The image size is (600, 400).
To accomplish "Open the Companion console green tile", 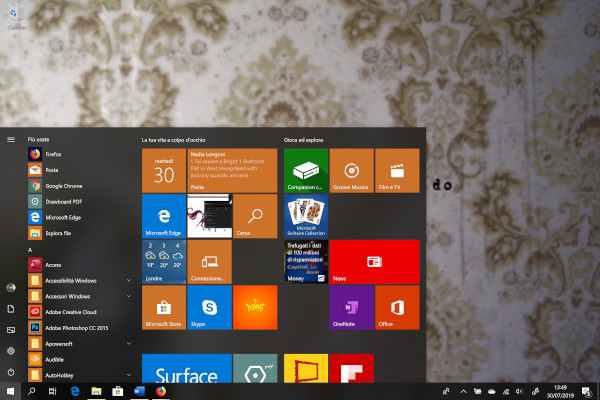I will tap(306, 170).
